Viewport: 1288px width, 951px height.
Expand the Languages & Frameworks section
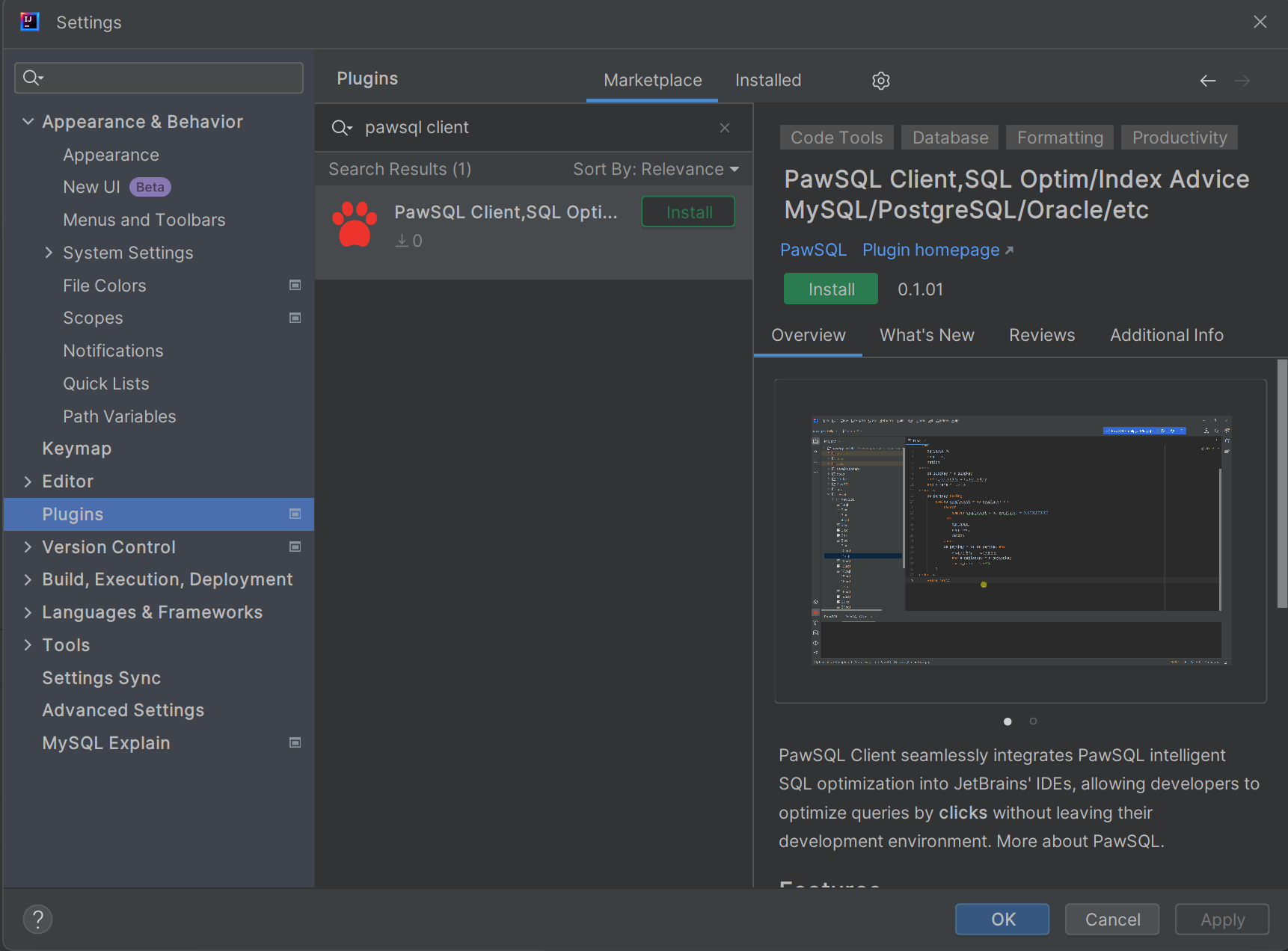click(x=28, y=612)
